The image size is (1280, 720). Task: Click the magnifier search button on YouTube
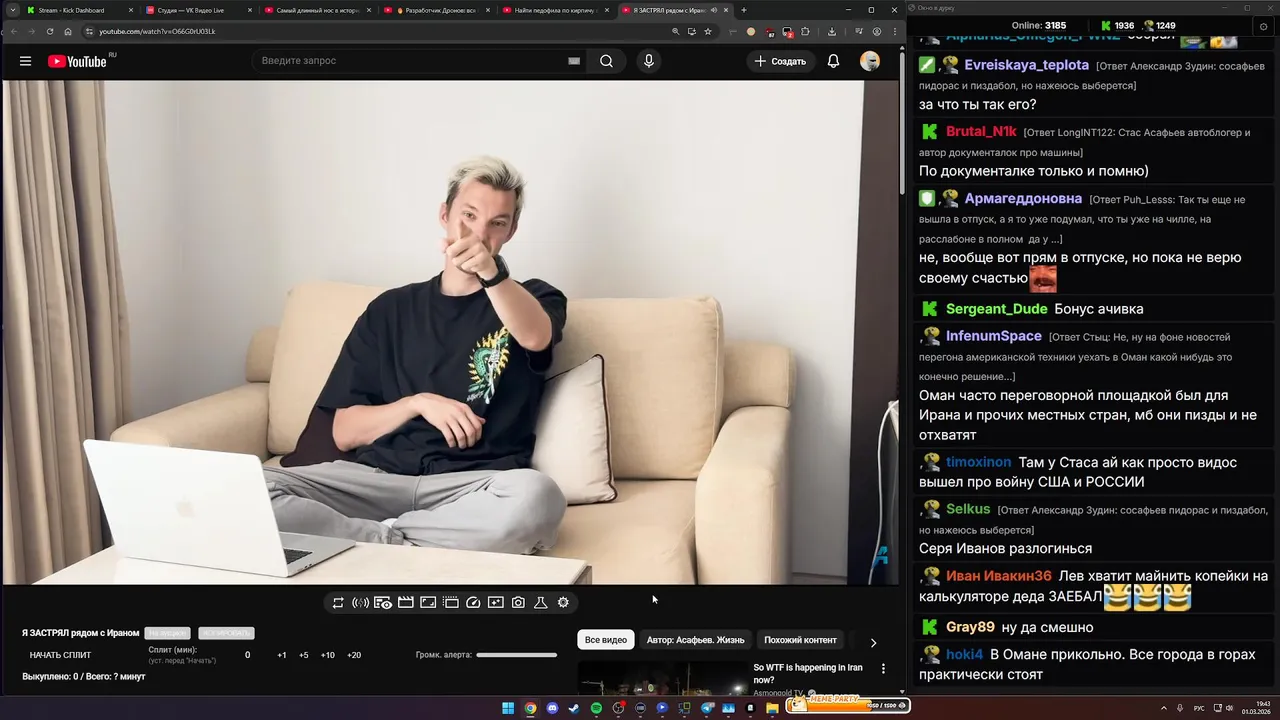(606, 61)
